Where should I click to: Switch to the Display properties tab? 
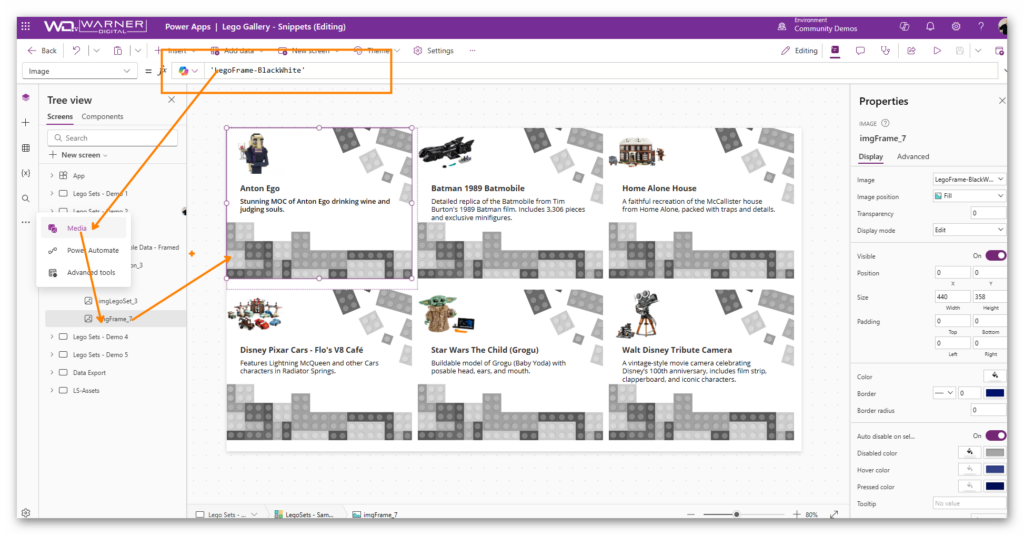pyautogui.click(x=871, y=157)
